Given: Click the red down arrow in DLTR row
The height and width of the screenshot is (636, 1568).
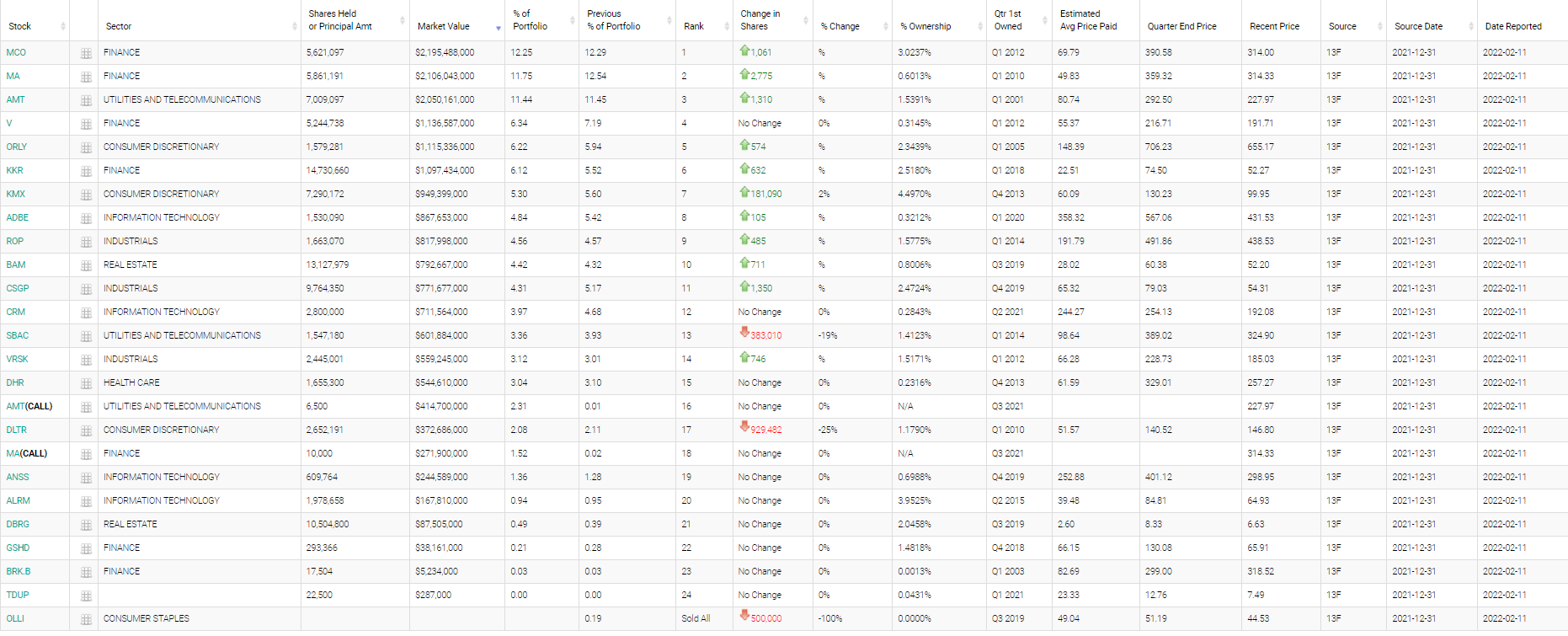Looking at the screenshot, I should (x=744, y=429).
